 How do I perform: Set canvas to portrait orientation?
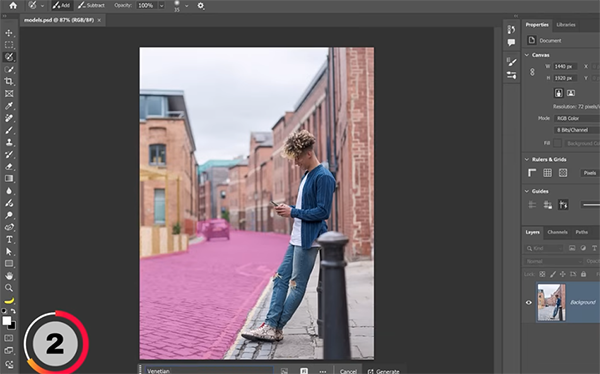click(x=559, y=93)
